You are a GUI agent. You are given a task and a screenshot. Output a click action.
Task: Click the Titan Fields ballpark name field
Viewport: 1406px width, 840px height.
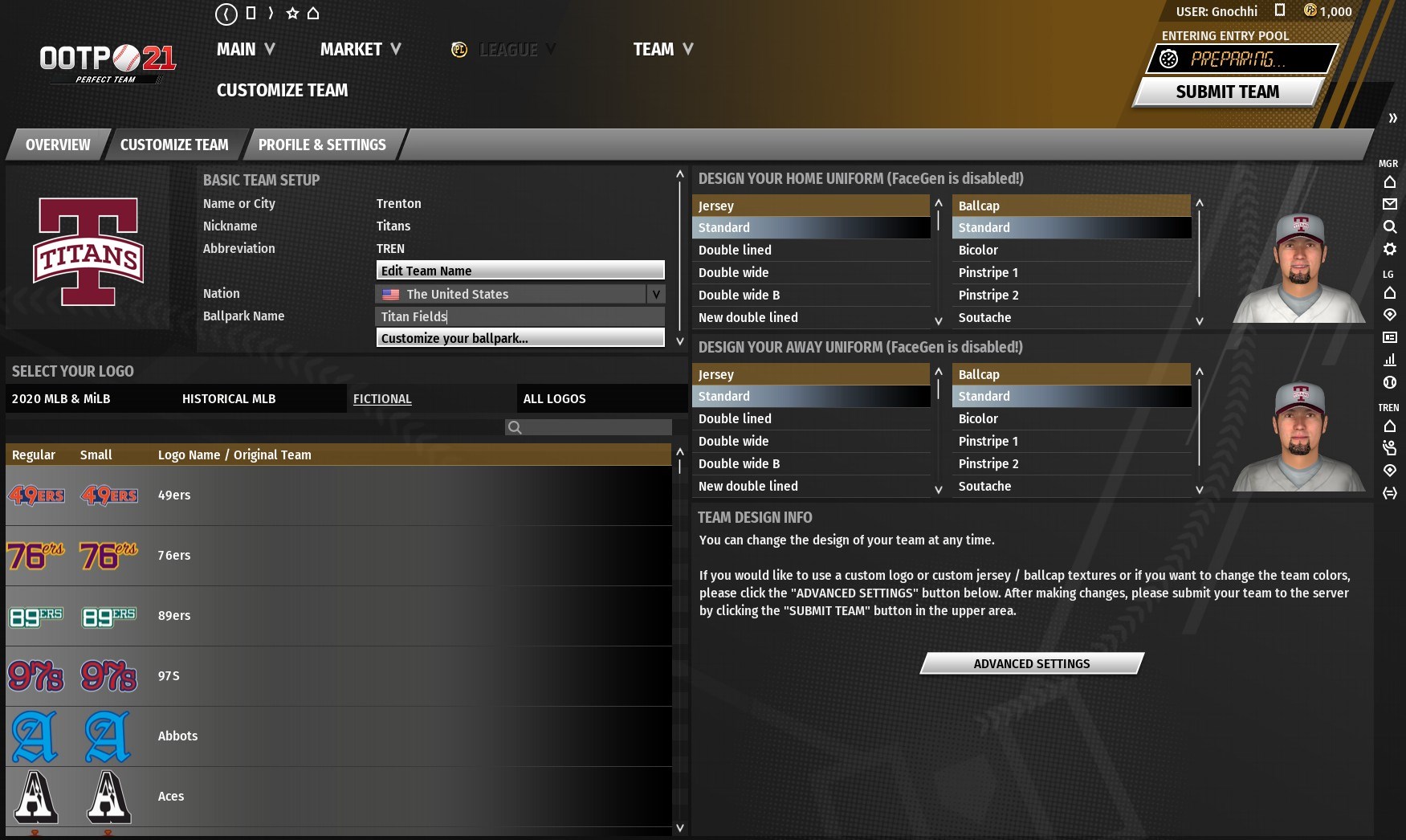(520, 316)
